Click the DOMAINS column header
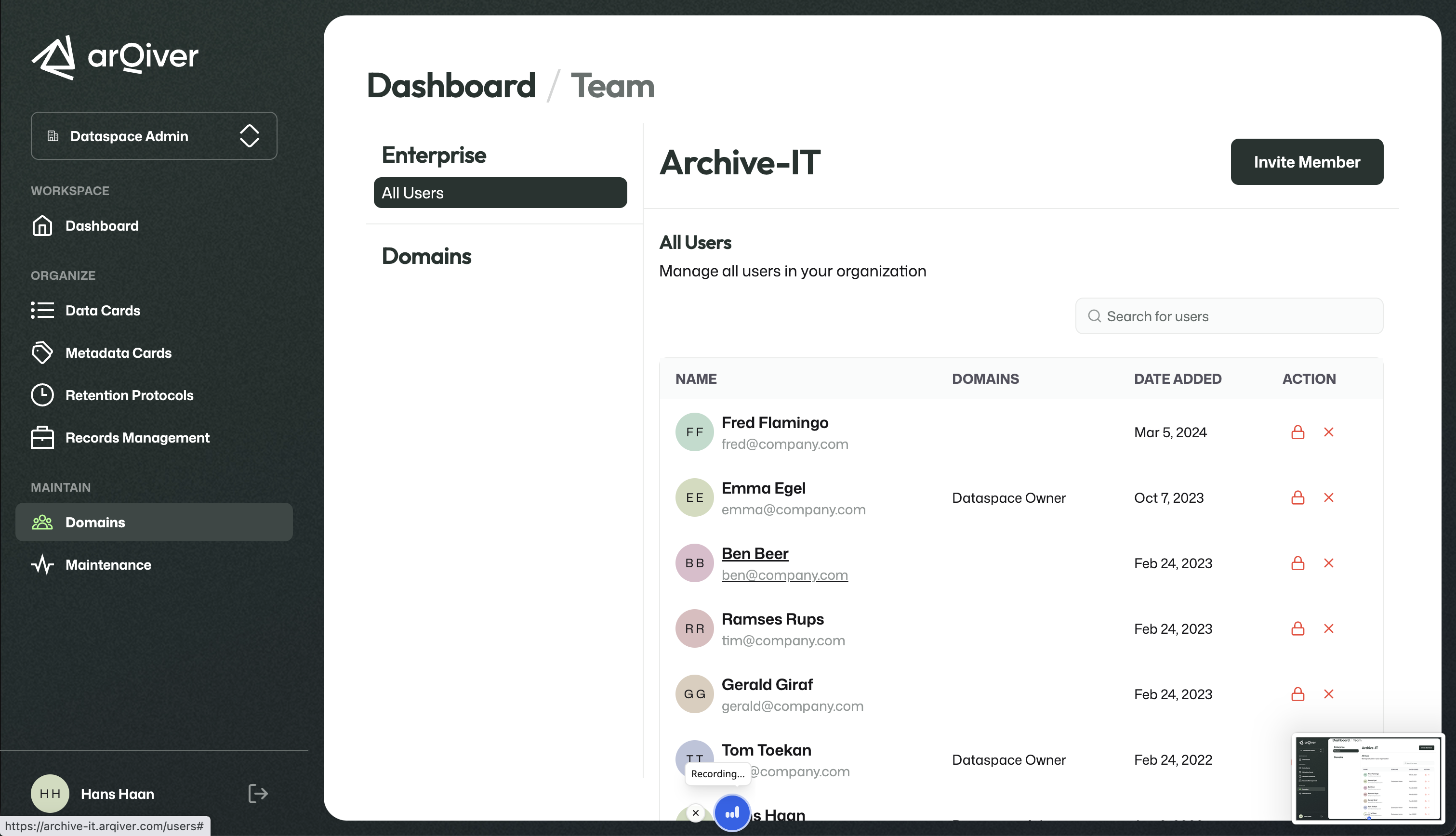Screen dimensions: 1456x836 click(x=986, y=379)
